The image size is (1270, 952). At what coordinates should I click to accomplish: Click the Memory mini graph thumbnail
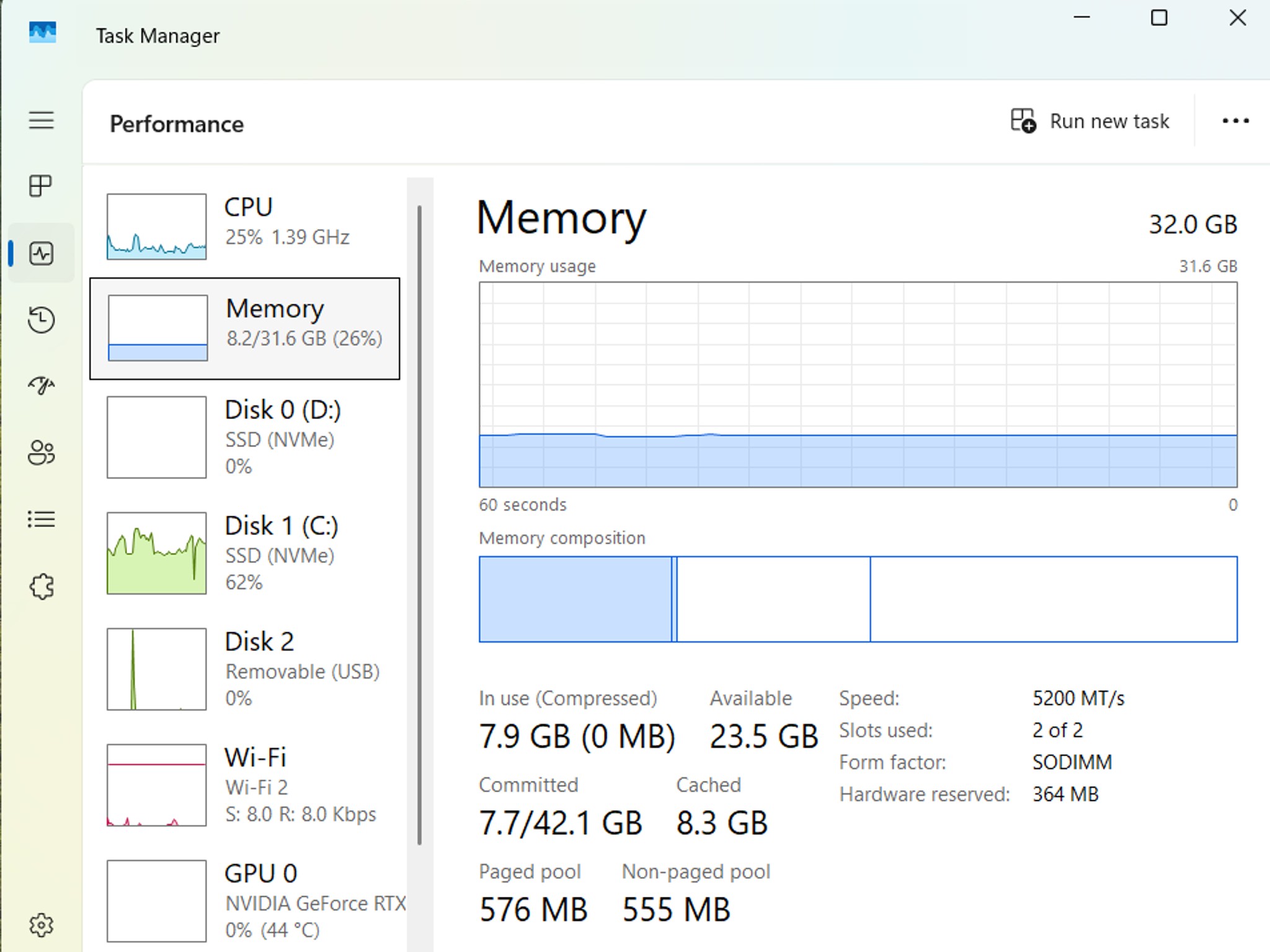click(x=158, y=328)
